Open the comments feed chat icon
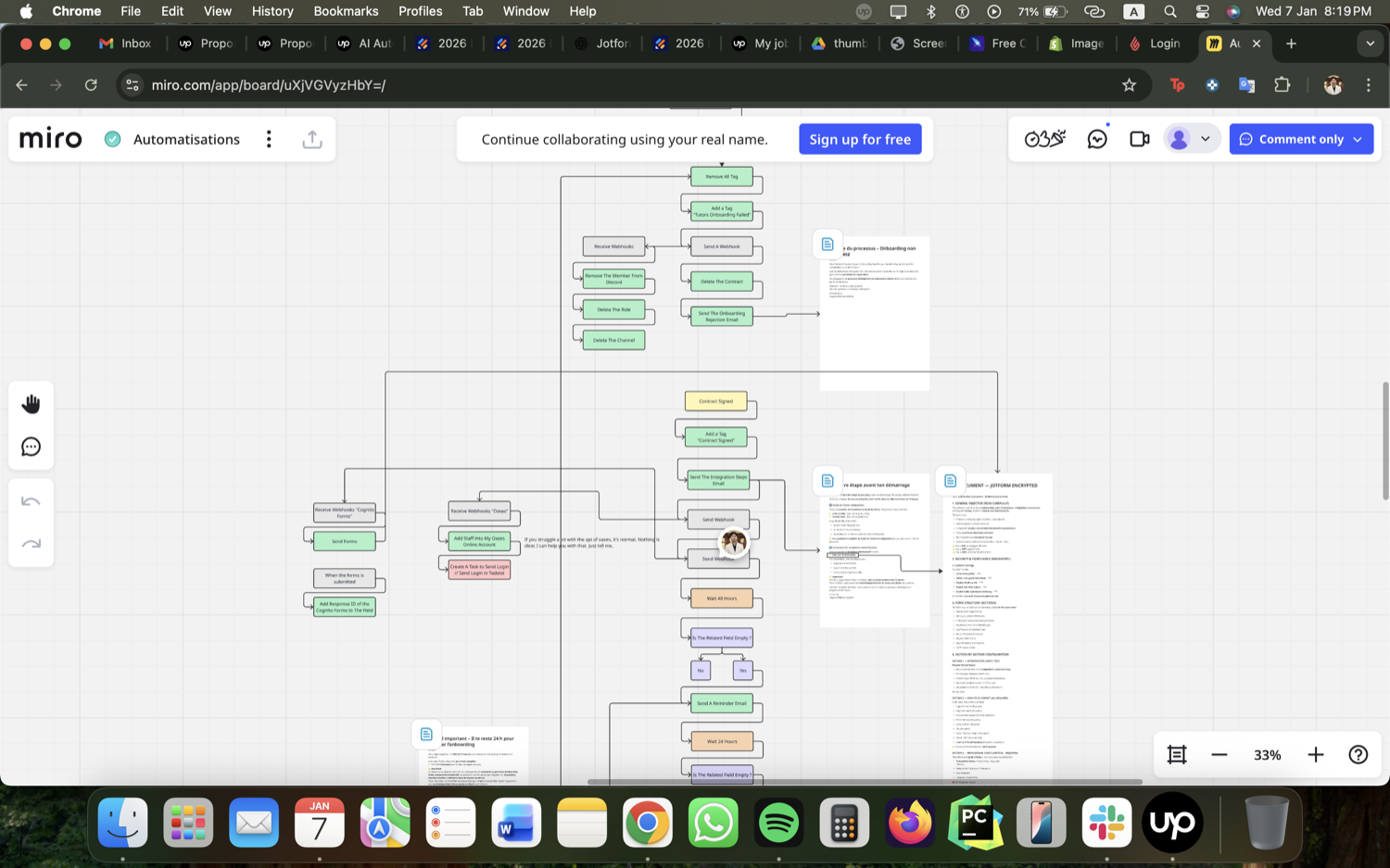Viewport: 1390px width, 868px height. [x=1097, y=139]
